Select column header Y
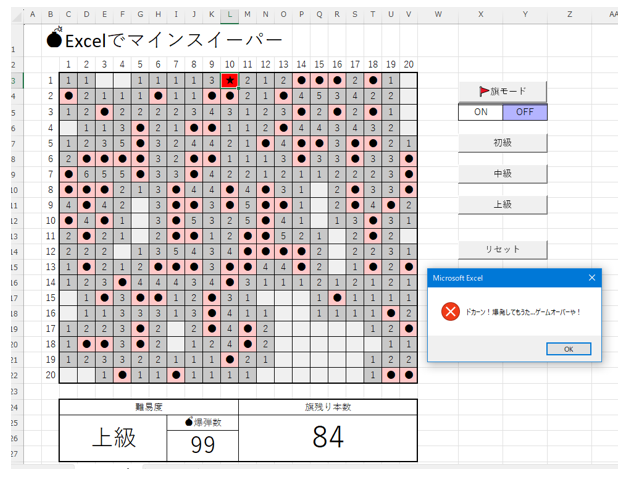This screenshot has height=477, width=628. point(525,14)
